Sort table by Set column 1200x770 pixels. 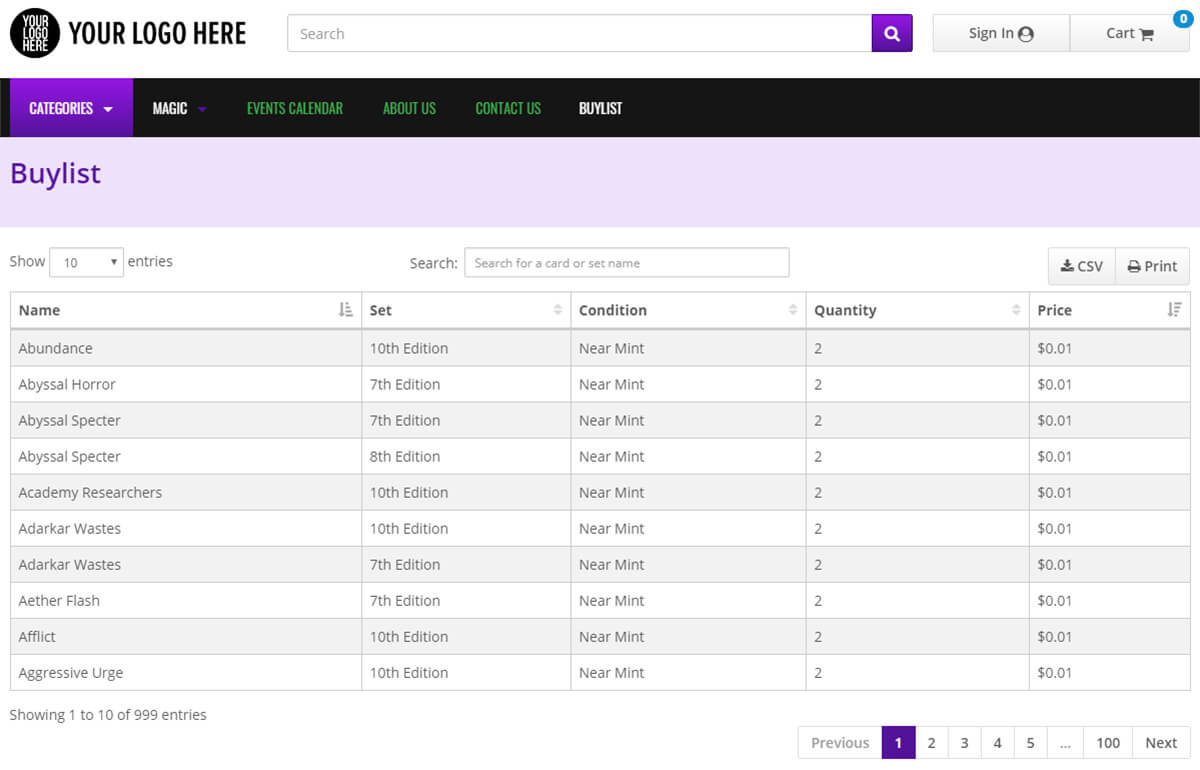(466, 310)
